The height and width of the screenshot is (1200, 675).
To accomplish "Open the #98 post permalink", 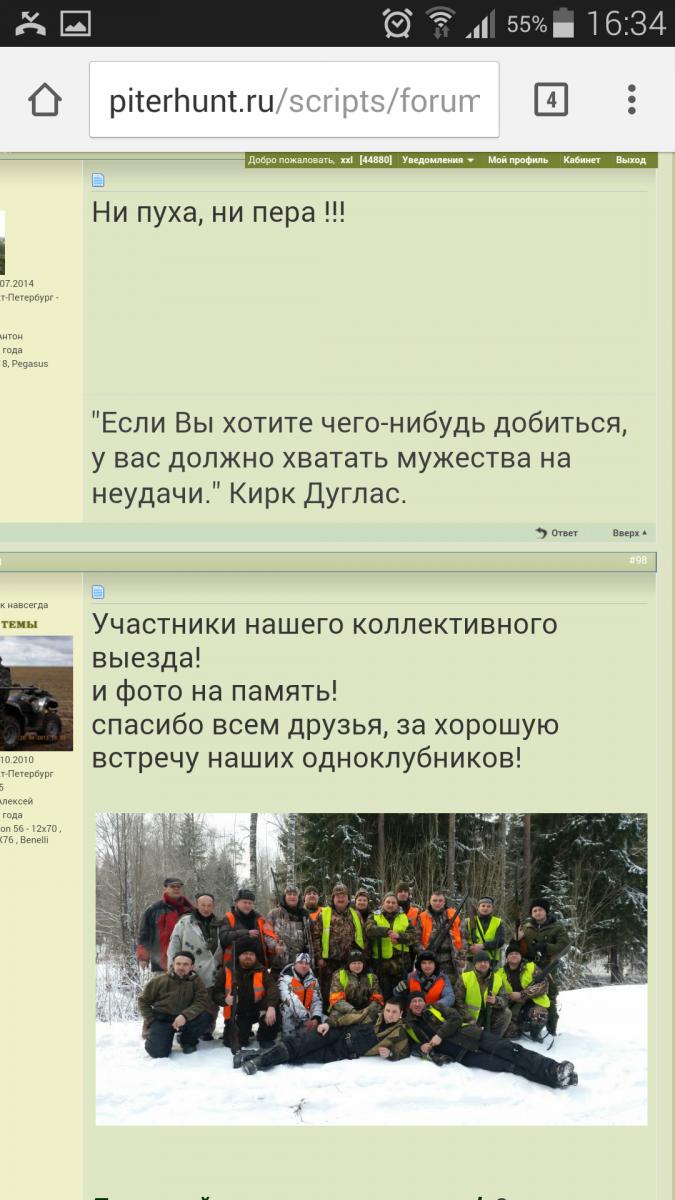I will click(637, 561).
